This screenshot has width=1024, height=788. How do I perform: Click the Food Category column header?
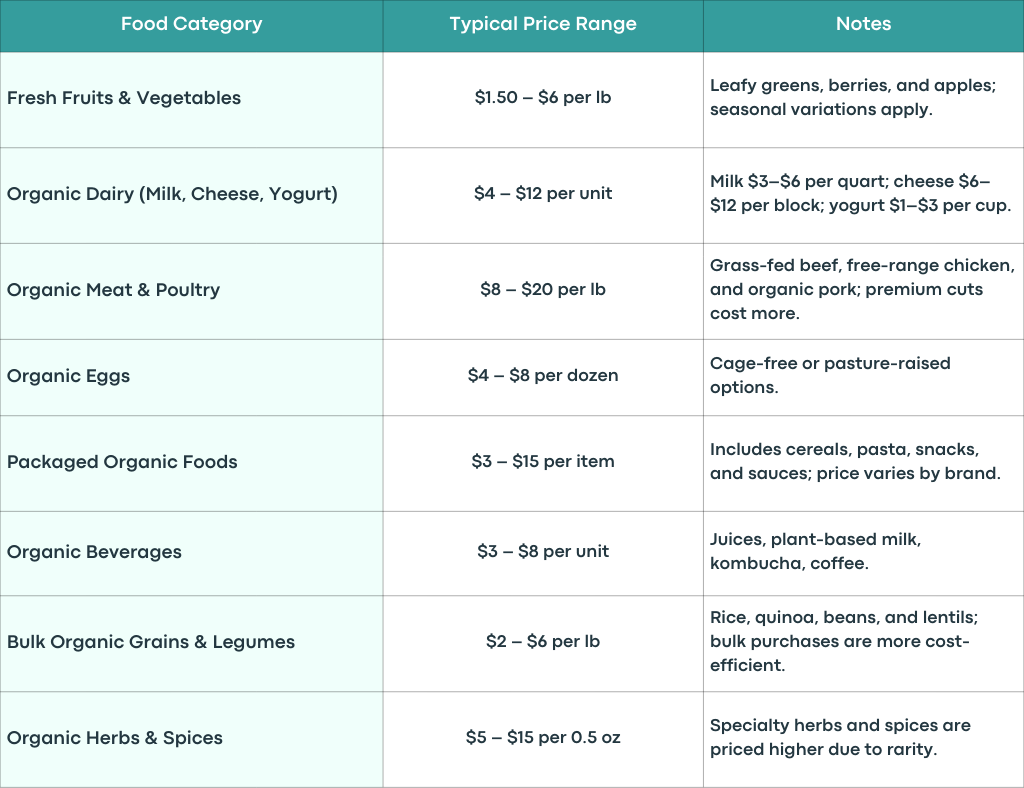click(191, 25)
